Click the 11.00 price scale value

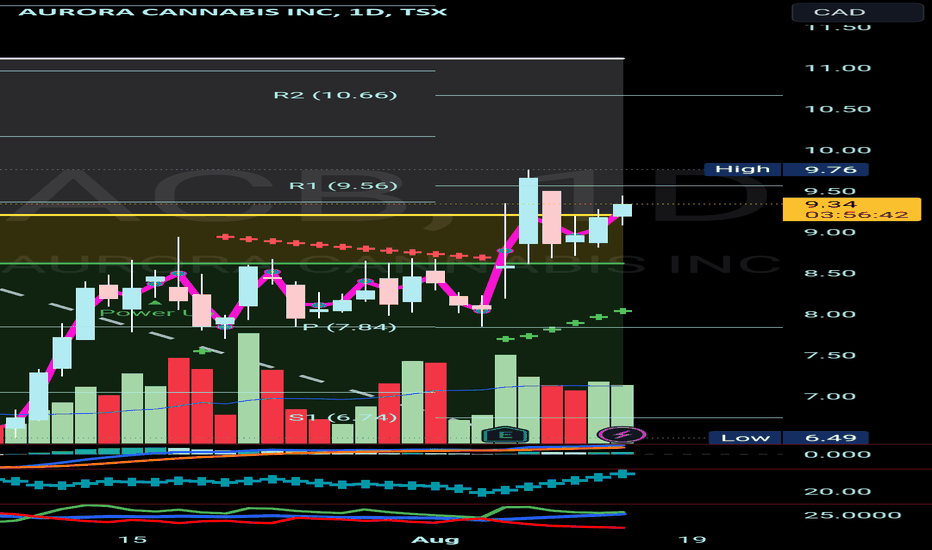837,68
